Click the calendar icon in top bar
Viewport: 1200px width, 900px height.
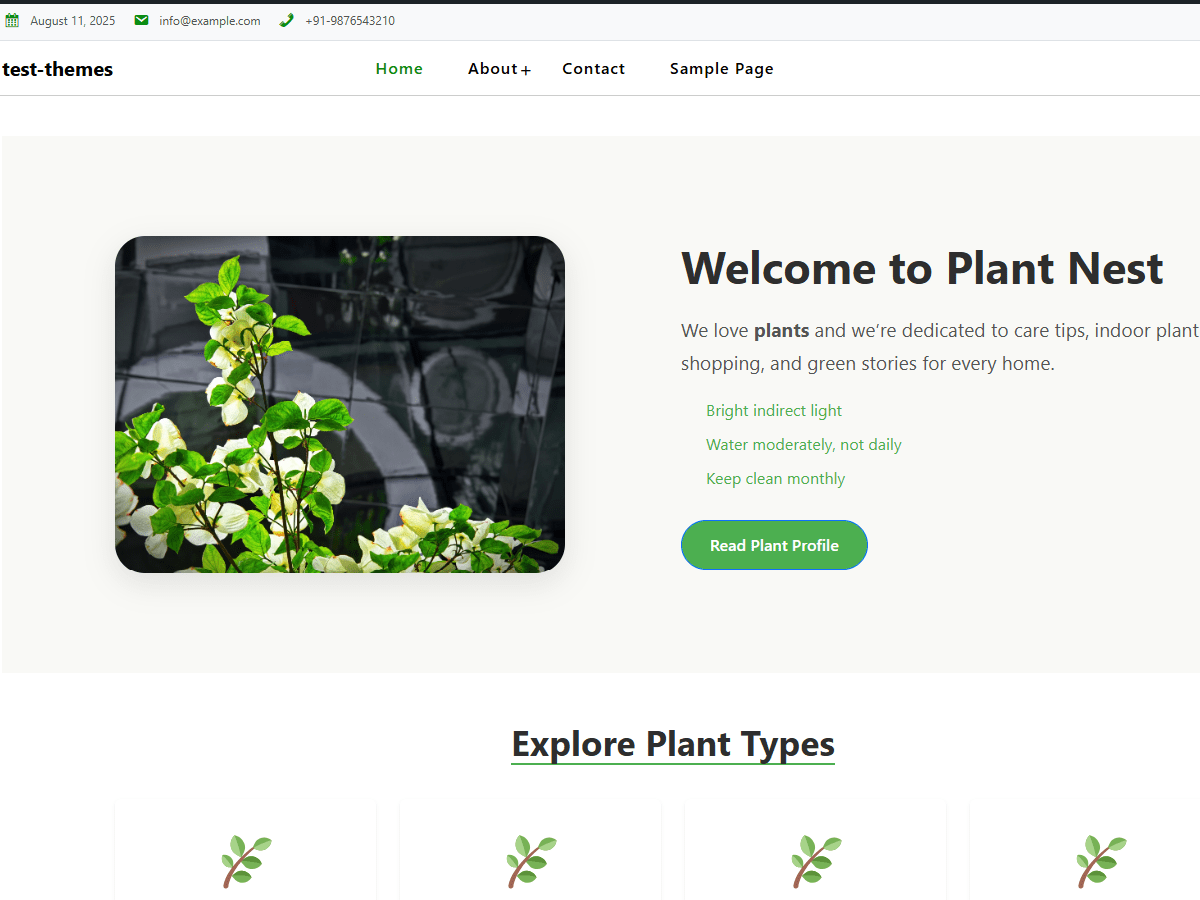pos(12,21)
